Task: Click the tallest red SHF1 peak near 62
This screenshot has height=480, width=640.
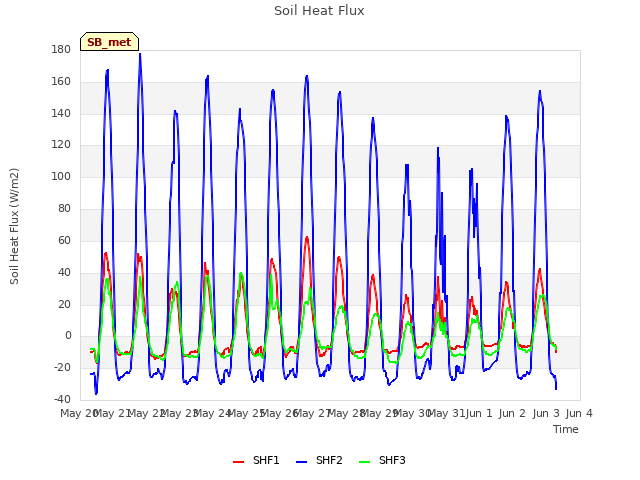Action: 307,238
